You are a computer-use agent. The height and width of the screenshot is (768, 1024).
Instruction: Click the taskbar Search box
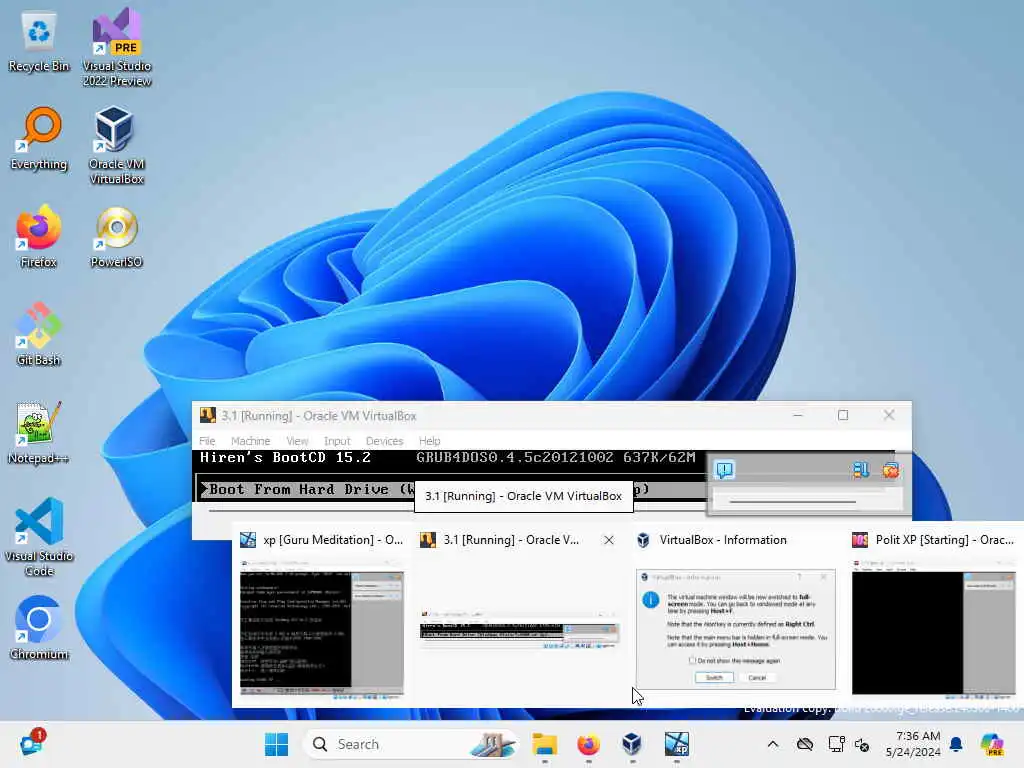coord(411,744)
